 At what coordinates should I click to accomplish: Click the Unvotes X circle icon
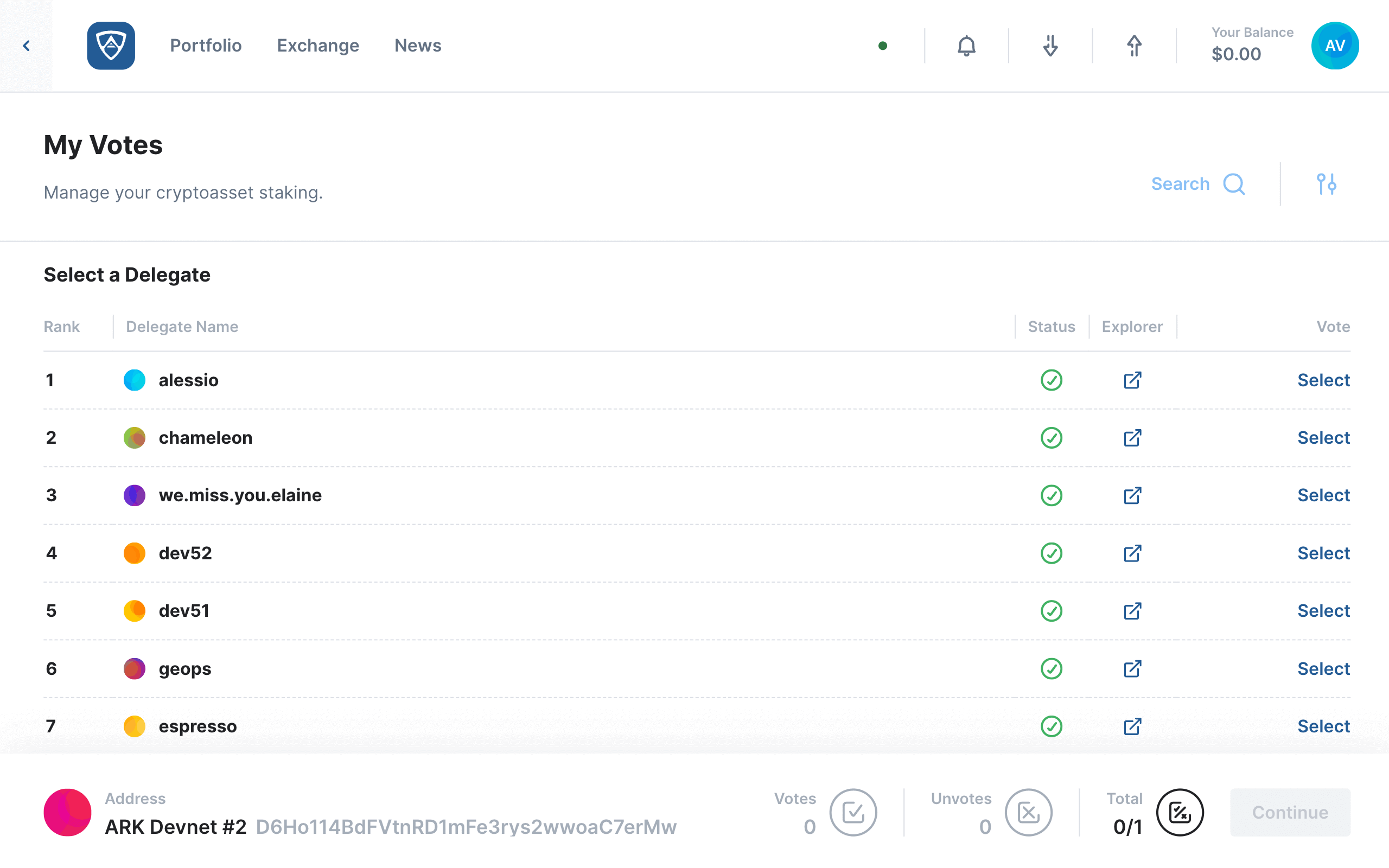point(1028,812)
